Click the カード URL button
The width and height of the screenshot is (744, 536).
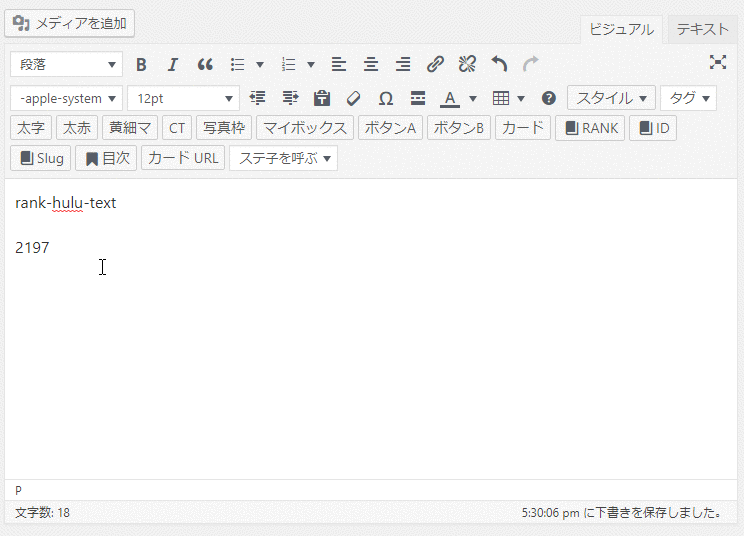183,158
